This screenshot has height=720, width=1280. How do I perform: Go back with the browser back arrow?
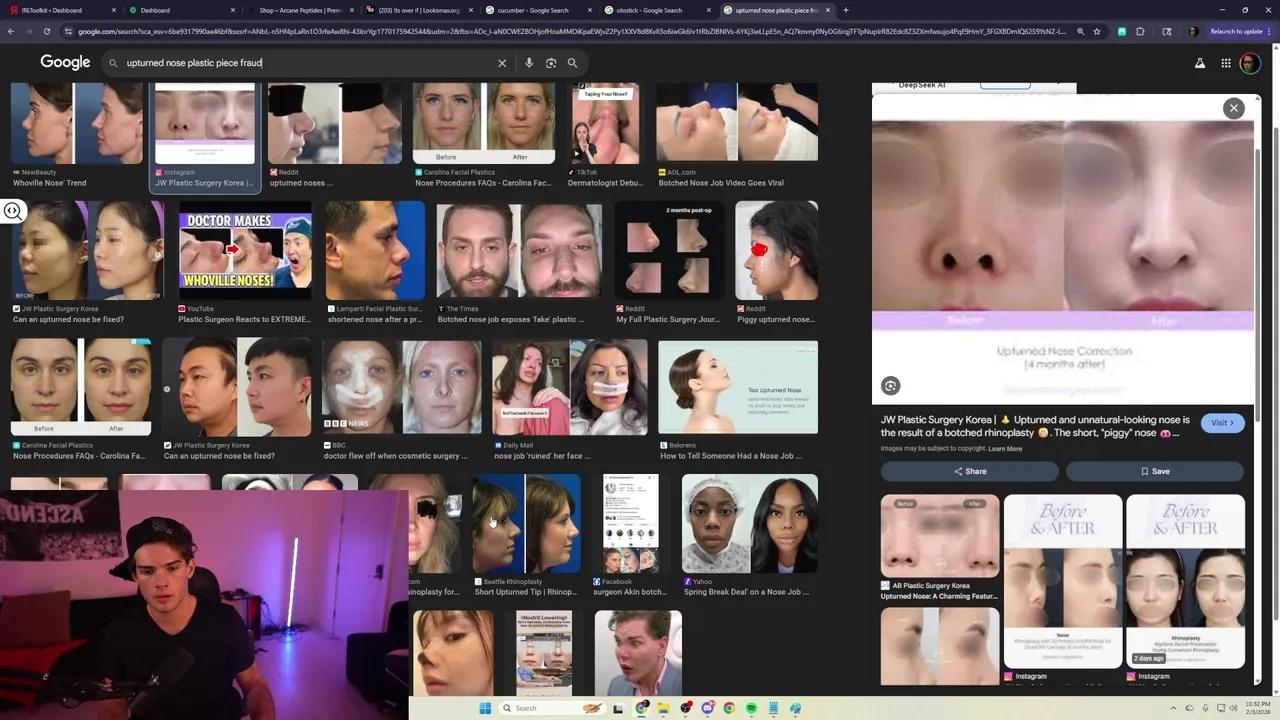pos(10,31)
